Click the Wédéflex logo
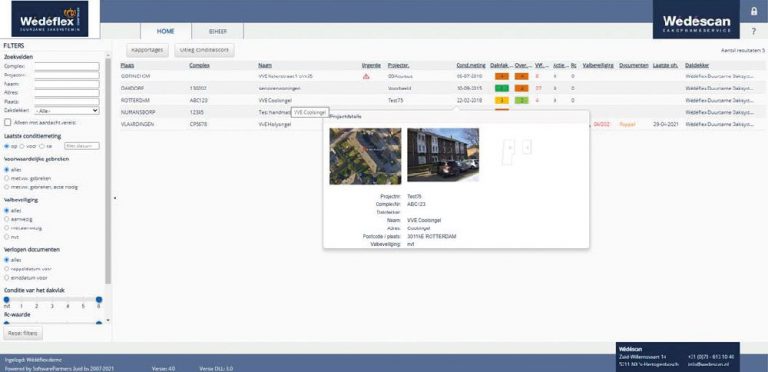Screen dimensions: 768x372 (x=49, y=19)
